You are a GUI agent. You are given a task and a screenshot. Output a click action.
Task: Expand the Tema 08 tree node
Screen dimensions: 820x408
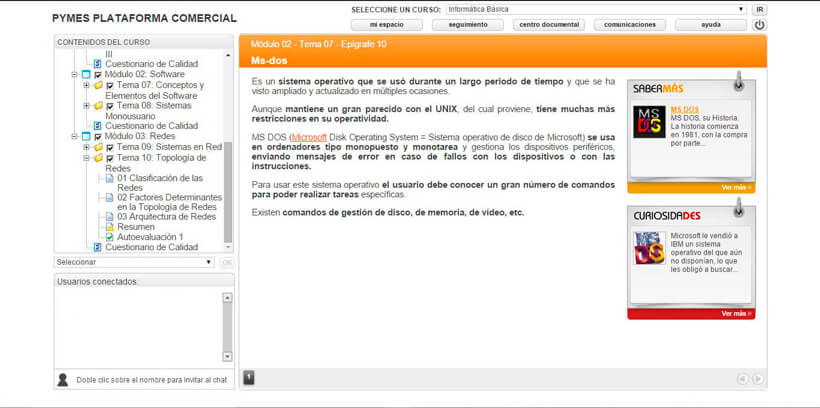pyautogui.click(x=87, y=106)
